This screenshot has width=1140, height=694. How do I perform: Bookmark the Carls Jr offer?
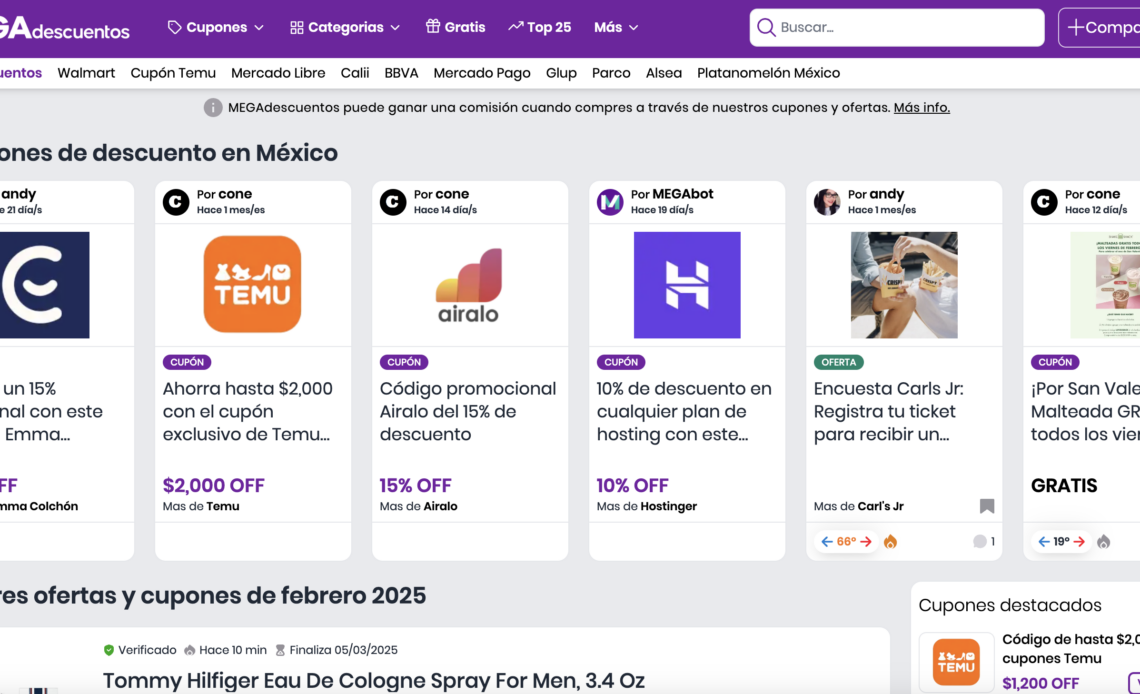987,506
